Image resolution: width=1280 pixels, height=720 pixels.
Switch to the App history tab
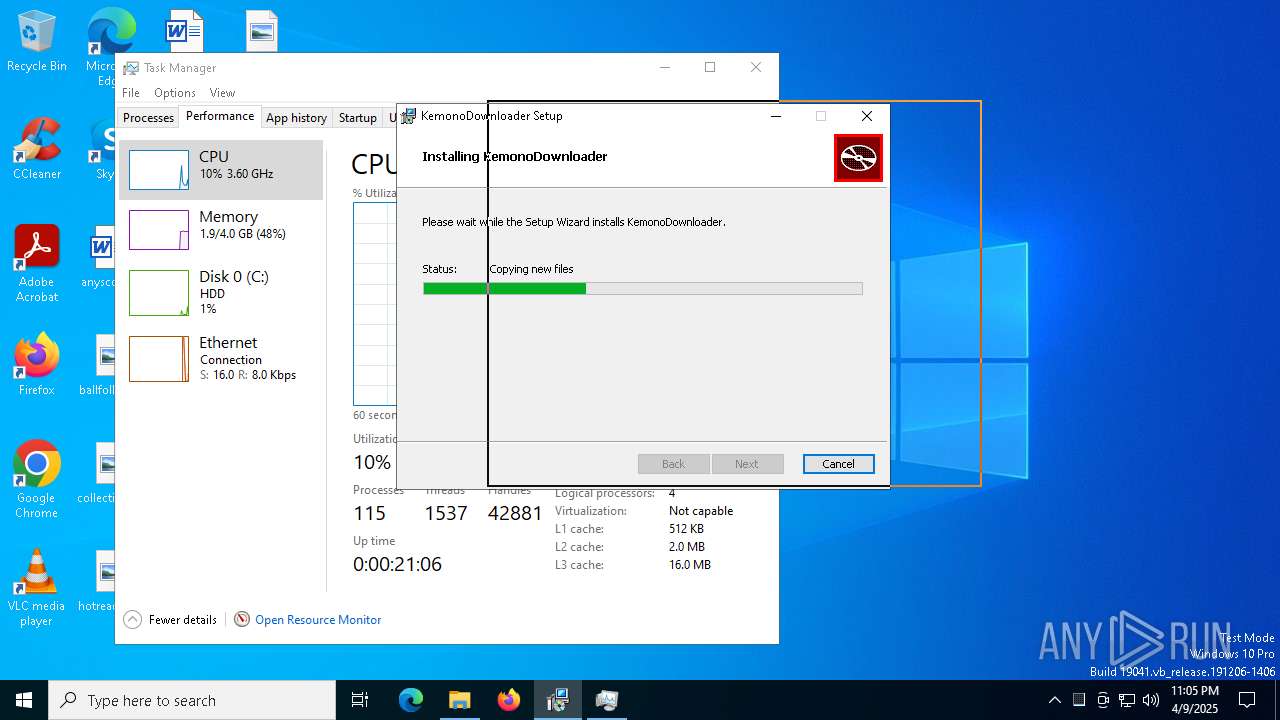coord(296,118)
